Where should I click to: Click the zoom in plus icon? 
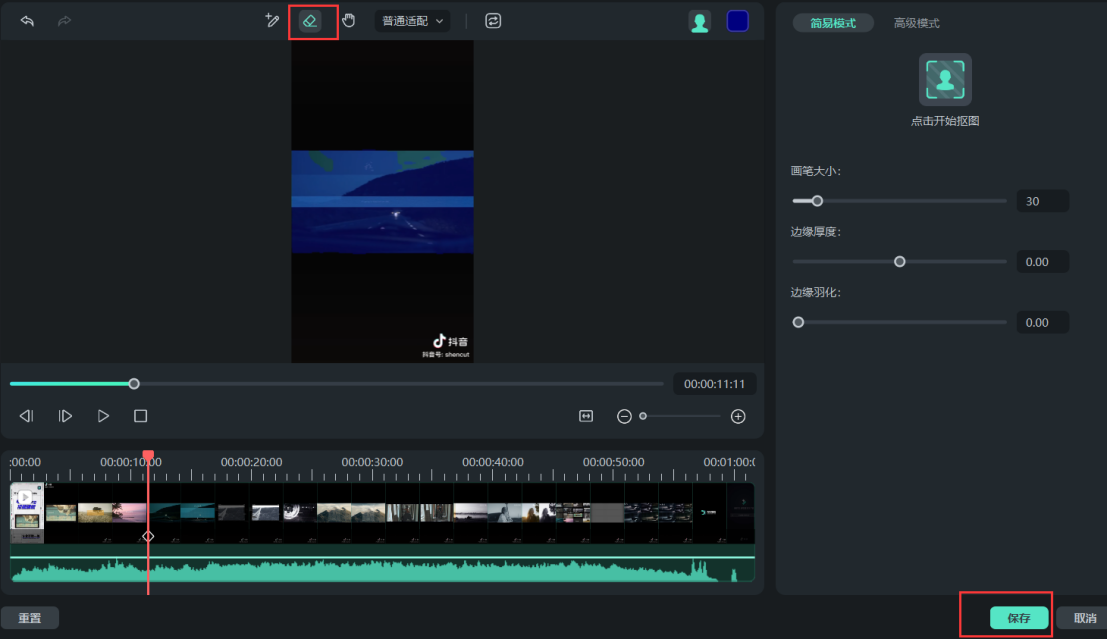[738, 416]
